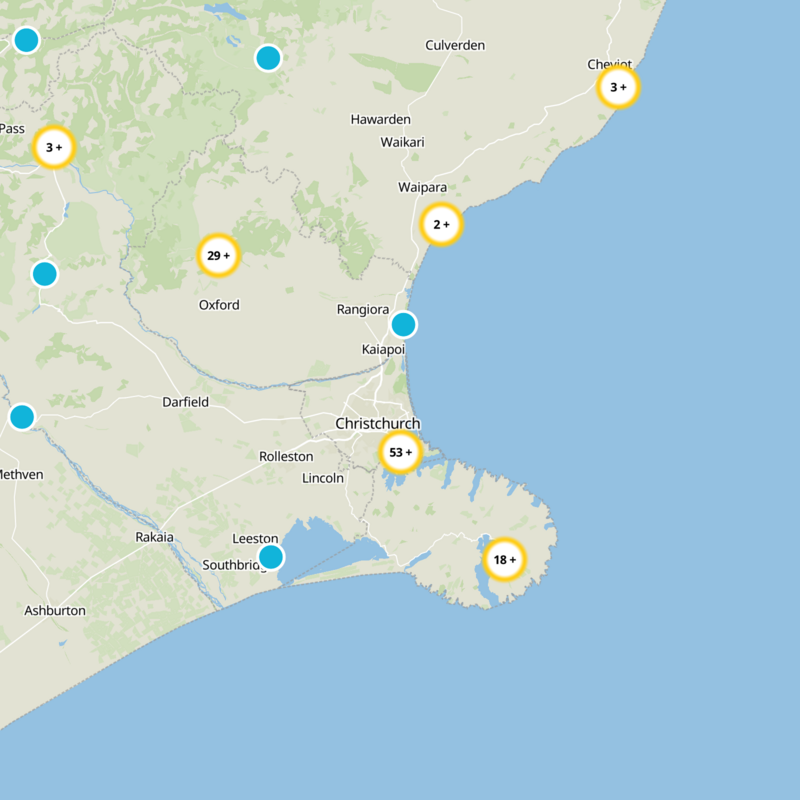Click the Darfield town label

(x=186, y=402)
